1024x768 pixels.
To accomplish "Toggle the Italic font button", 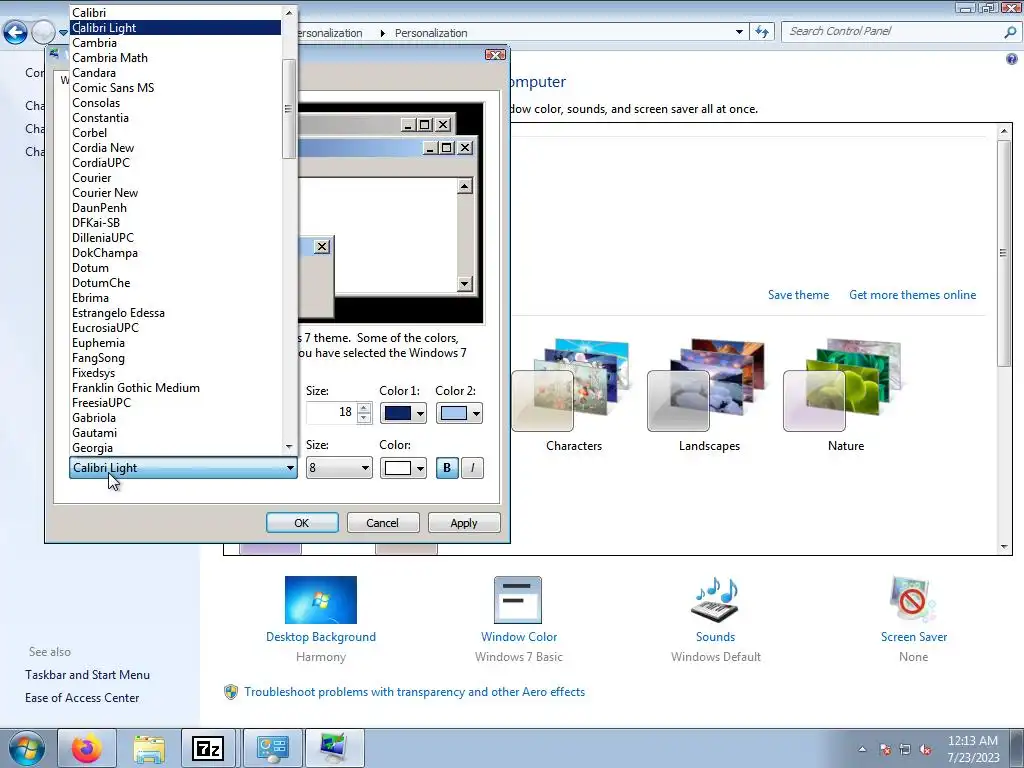I will [472, 468].
